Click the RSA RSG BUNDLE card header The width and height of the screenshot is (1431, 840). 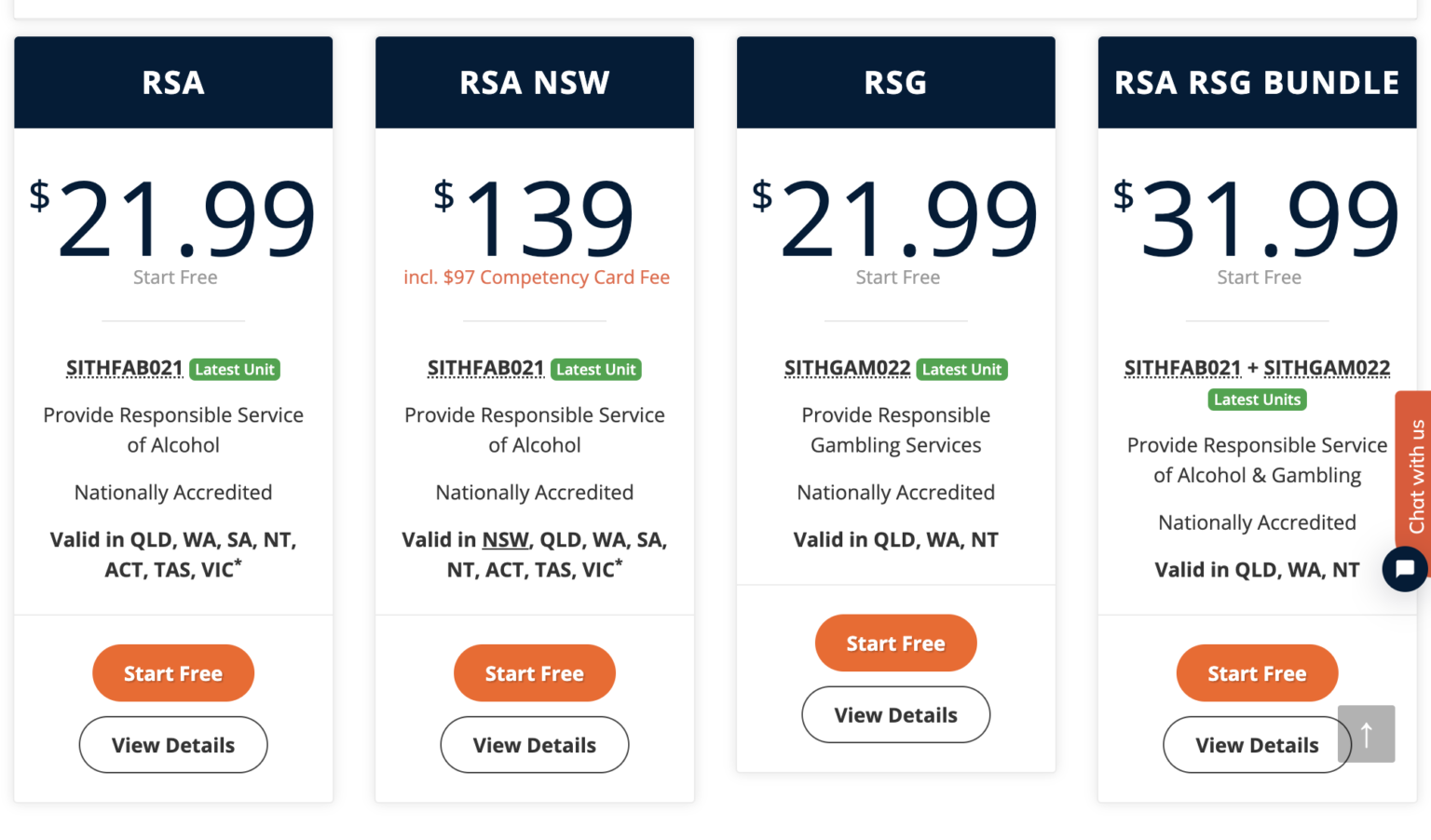[x=1257, y=83]
